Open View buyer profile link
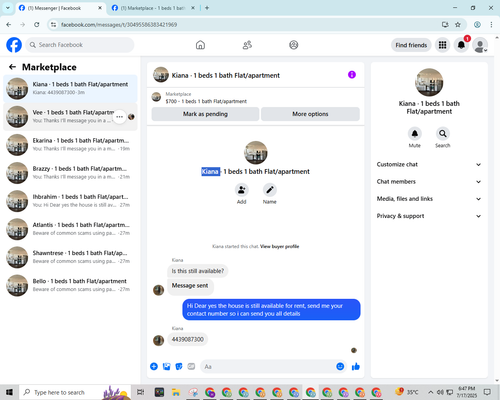The width and height of the screenshot is (500, 400). pos(279,247)
